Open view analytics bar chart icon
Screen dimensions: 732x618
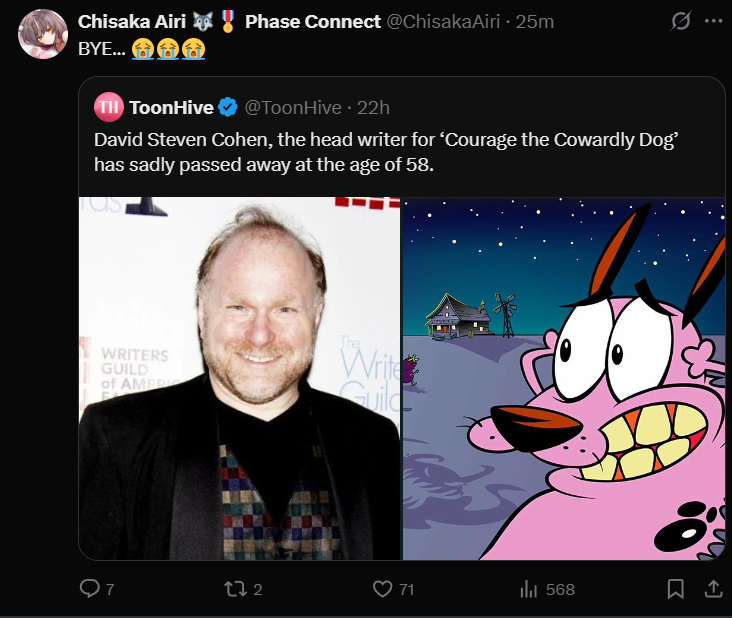[x=529, y=589]
